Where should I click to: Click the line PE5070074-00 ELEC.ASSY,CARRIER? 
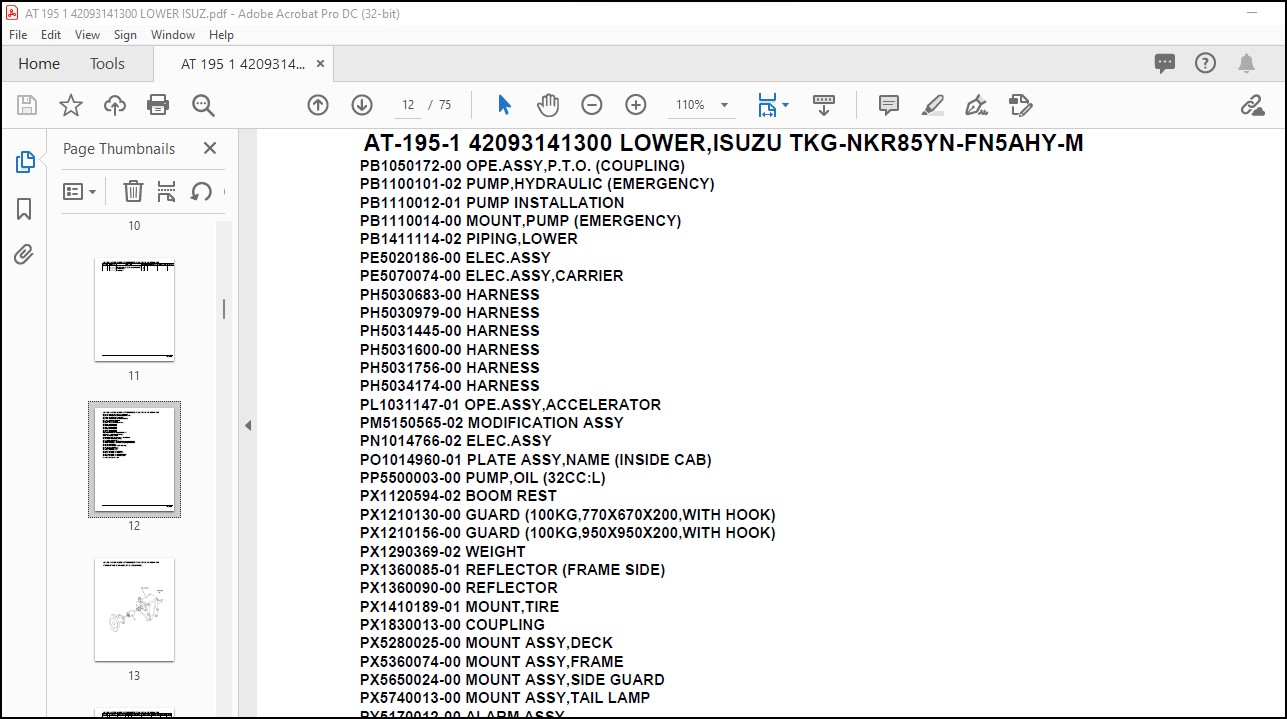pos(491,276)
